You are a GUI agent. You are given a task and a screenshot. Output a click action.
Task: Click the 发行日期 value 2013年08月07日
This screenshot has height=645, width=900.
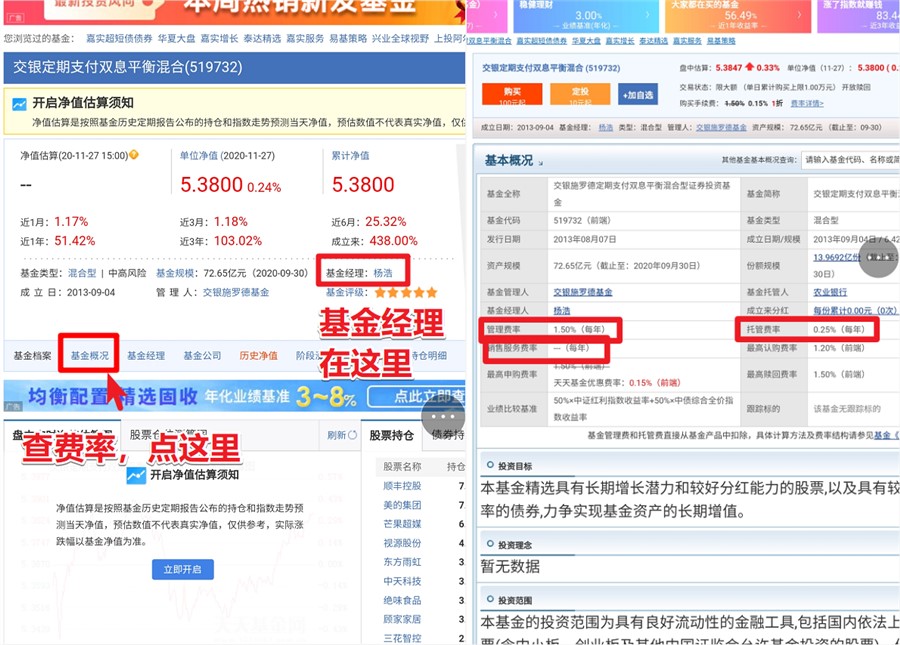(584, 239)
